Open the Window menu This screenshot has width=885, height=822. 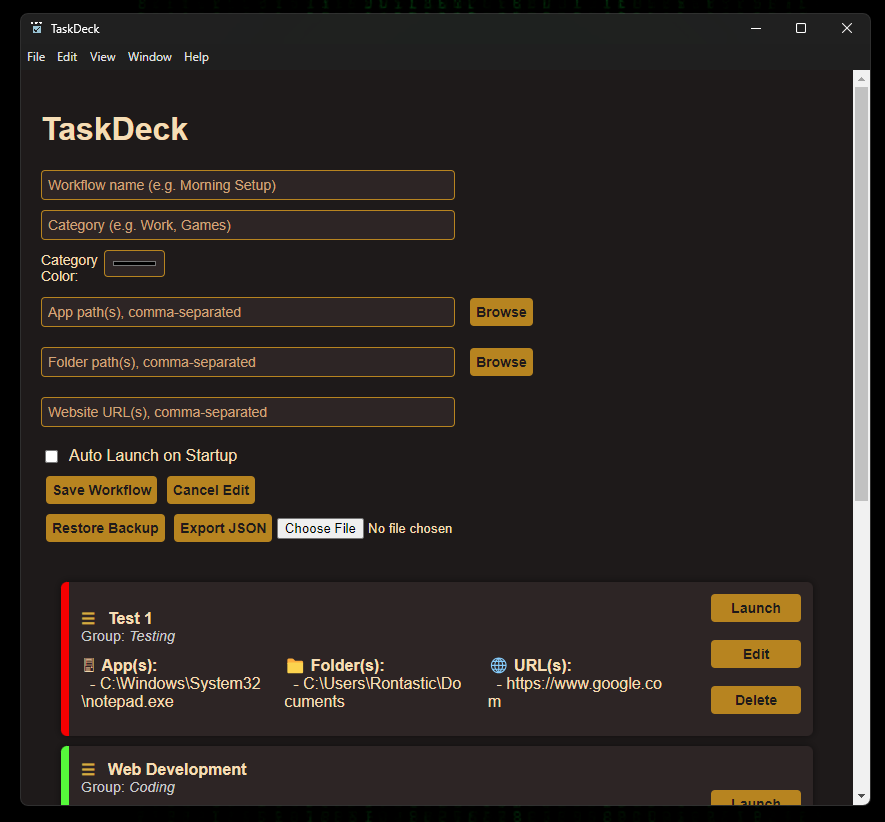point(150,57)
